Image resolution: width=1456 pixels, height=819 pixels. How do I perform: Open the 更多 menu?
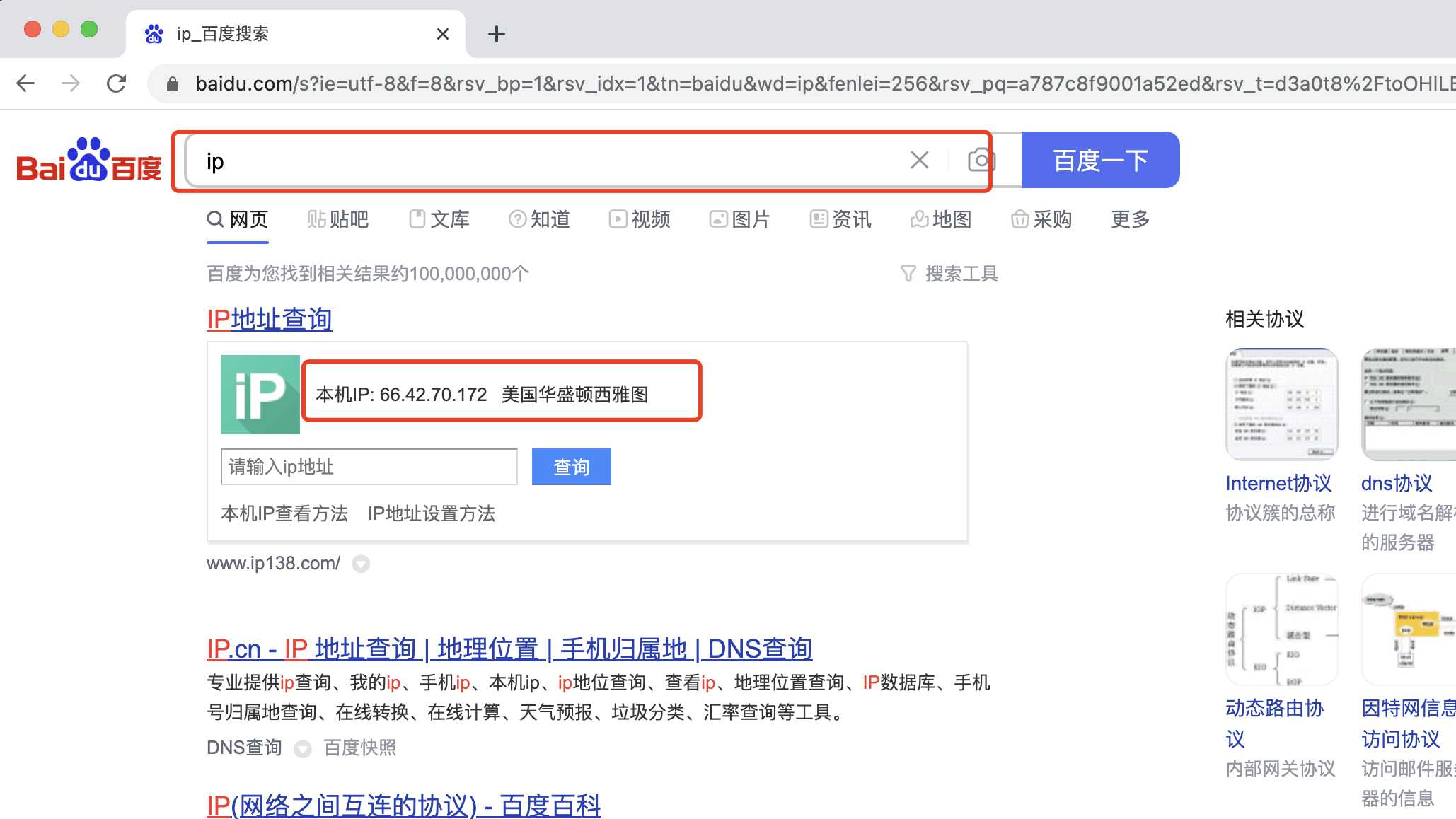pyautogui.click(x=1128, y=219)
